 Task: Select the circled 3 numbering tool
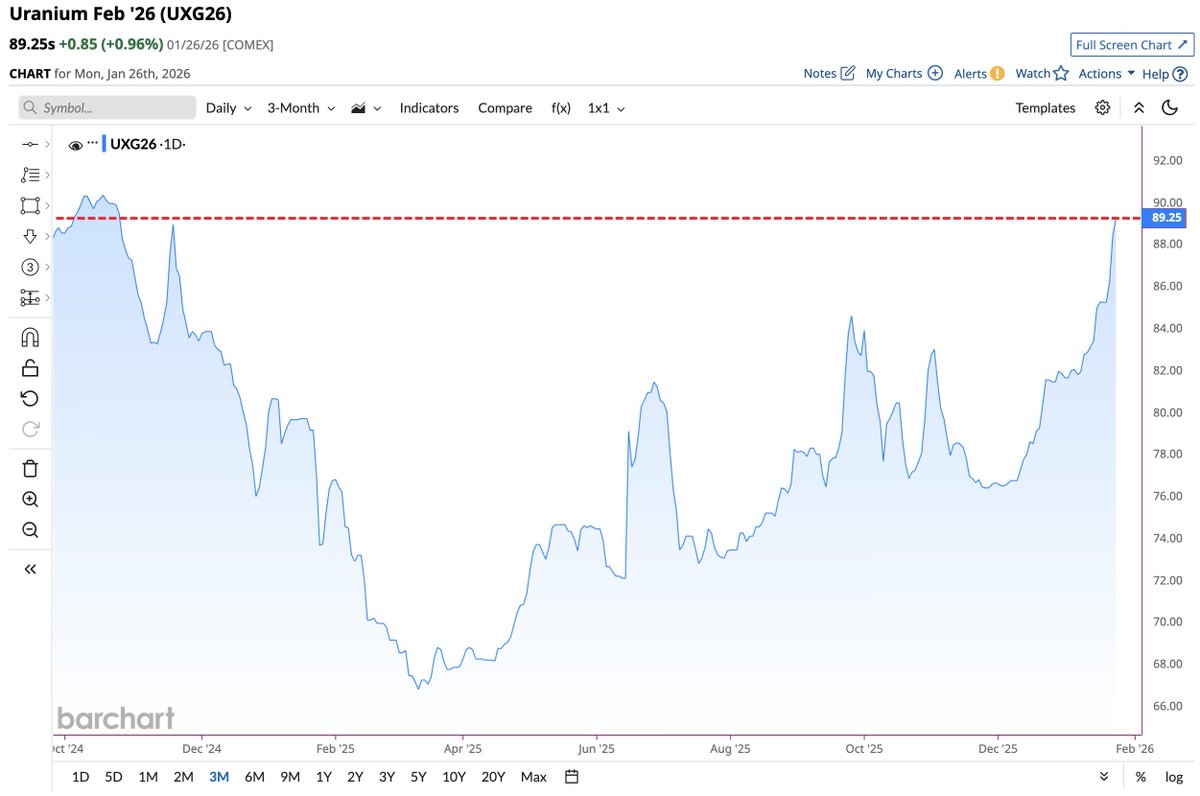tap(30, 267)
